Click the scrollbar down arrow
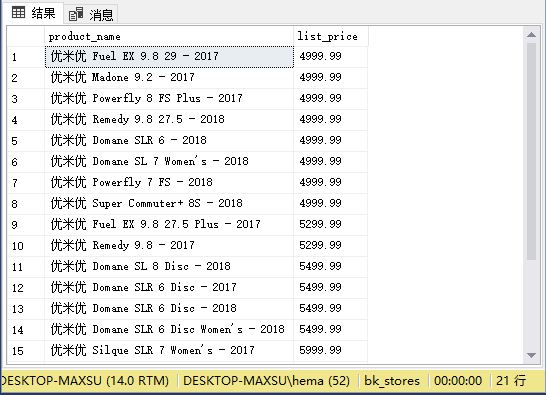The image size is (546, 395). pyautogui.click(x=531, y=355)
